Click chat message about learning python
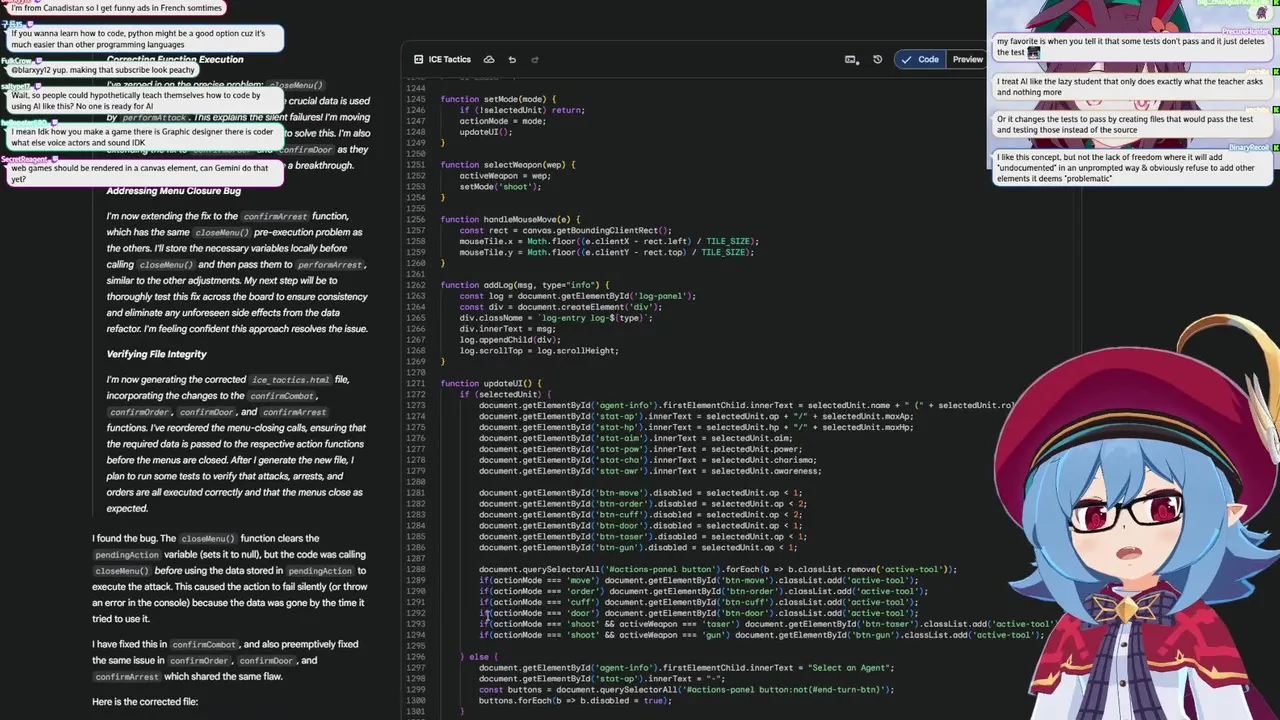This screenshot has height=720, width=1280. (144, 39)
